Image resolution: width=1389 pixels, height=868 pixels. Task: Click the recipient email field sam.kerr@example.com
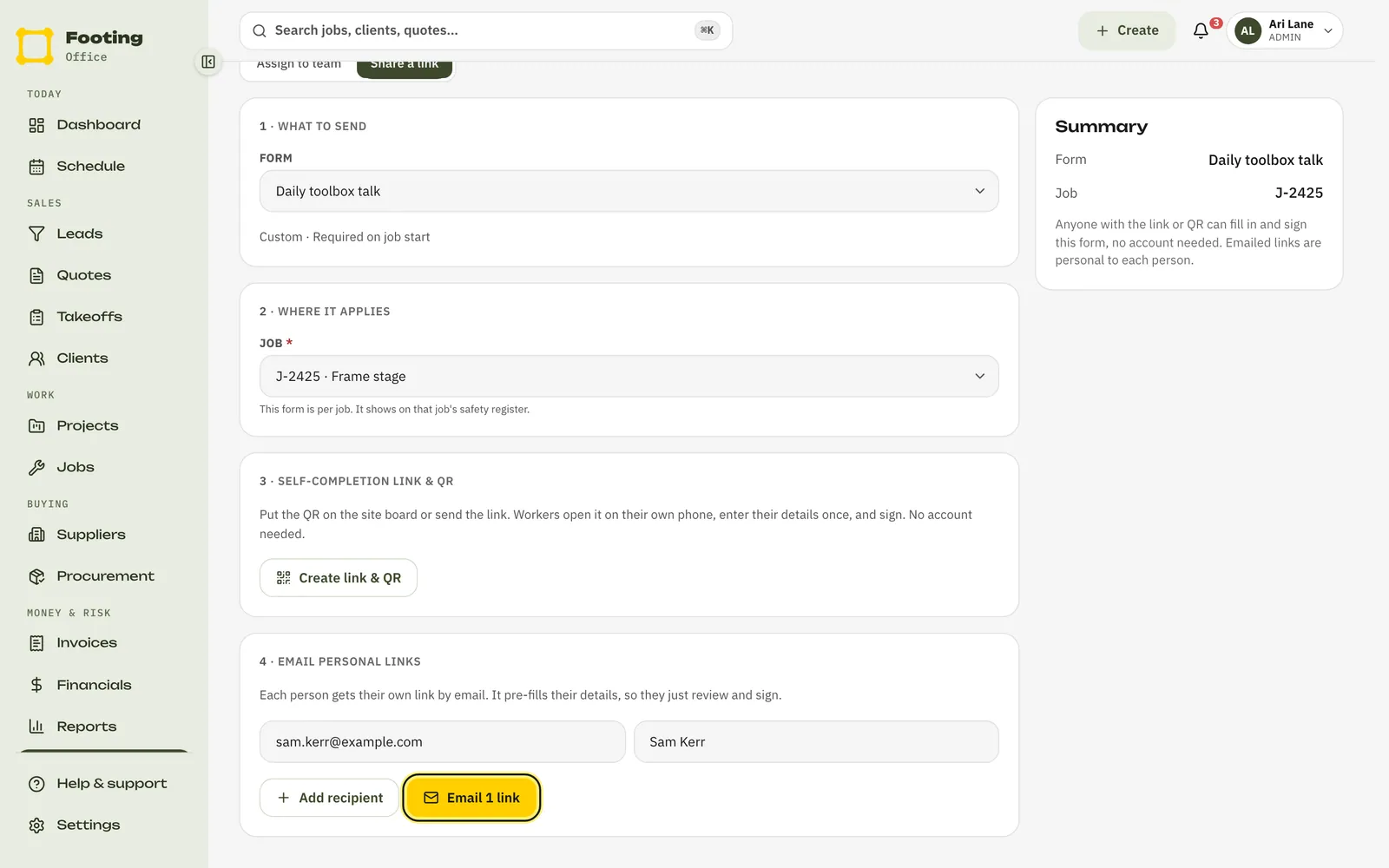[x=443, y=742]
